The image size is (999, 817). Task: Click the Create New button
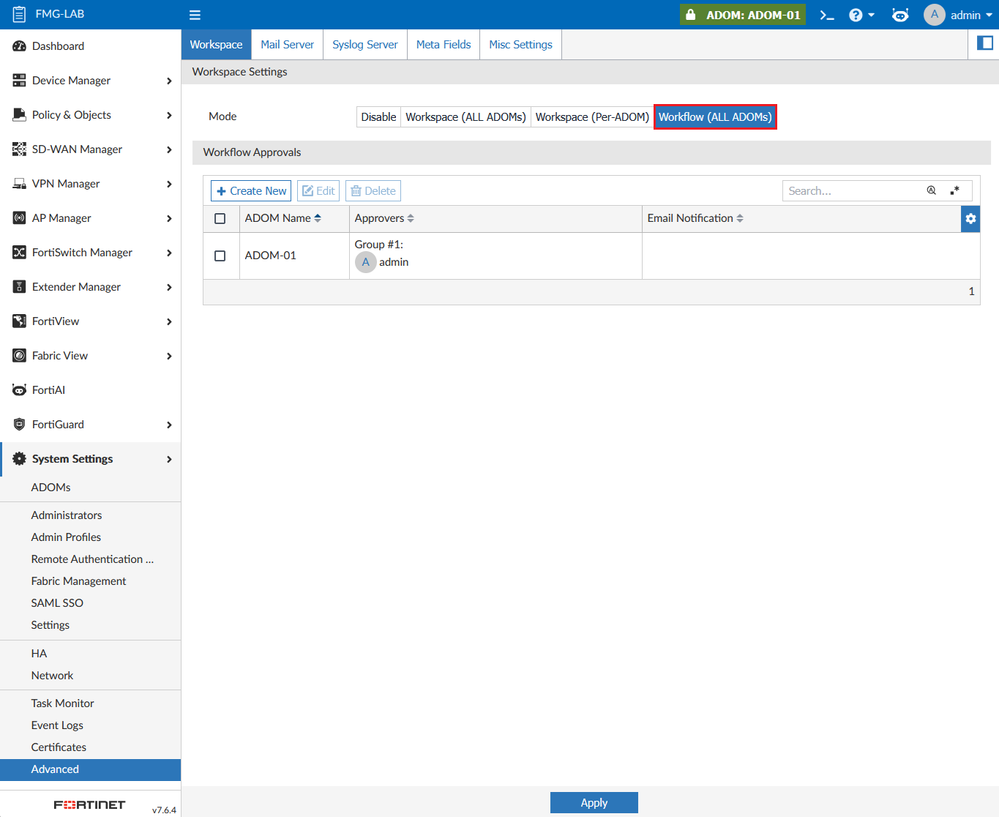pos(251,191)
